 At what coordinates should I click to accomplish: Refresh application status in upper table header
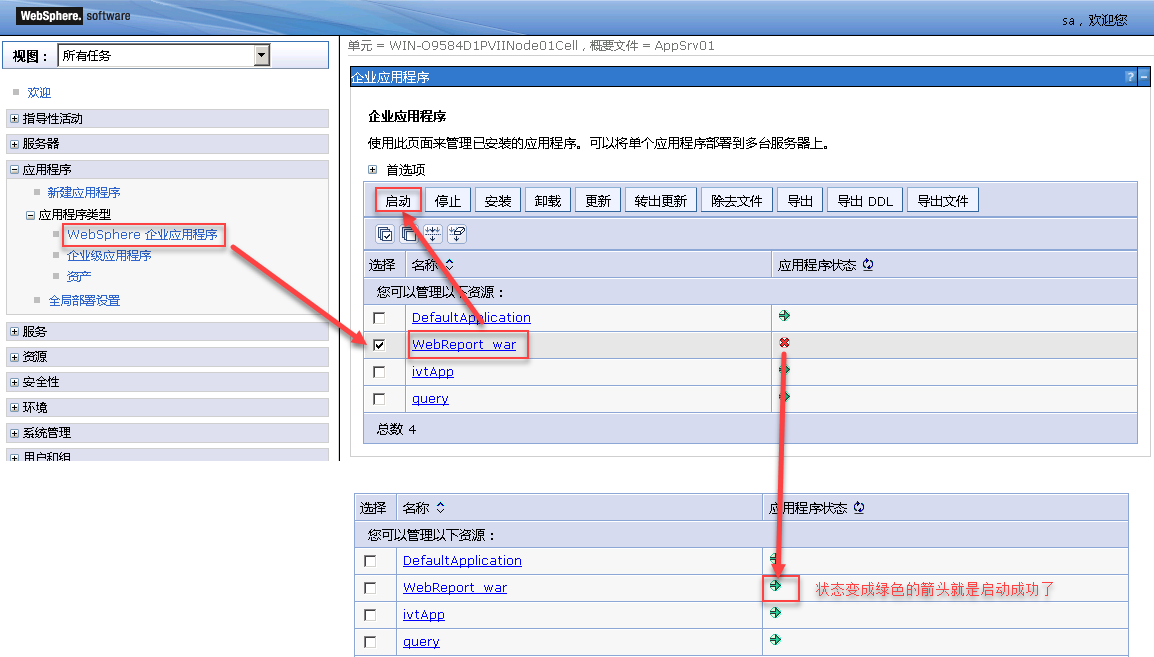click(x=868, y=264)
